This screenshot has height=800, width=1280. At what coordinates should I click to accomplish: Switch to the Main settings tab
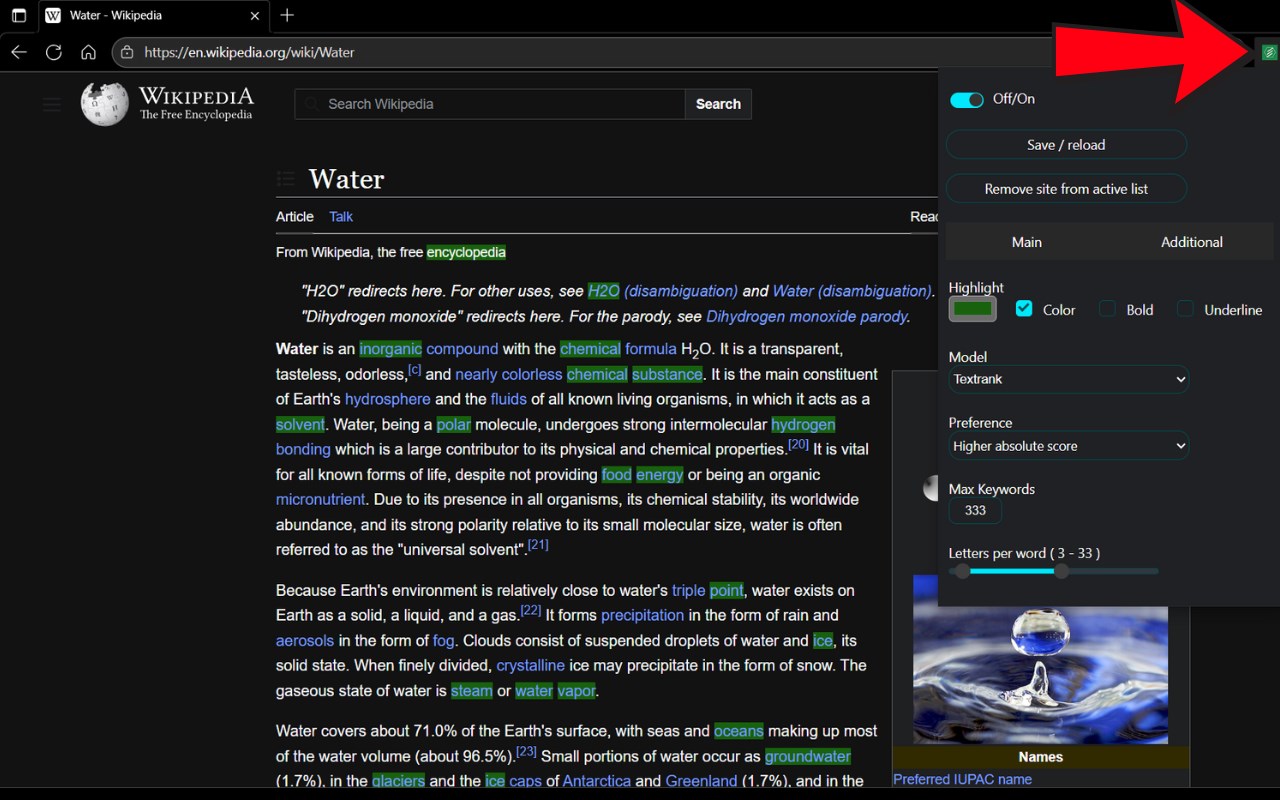(1027, 242)
